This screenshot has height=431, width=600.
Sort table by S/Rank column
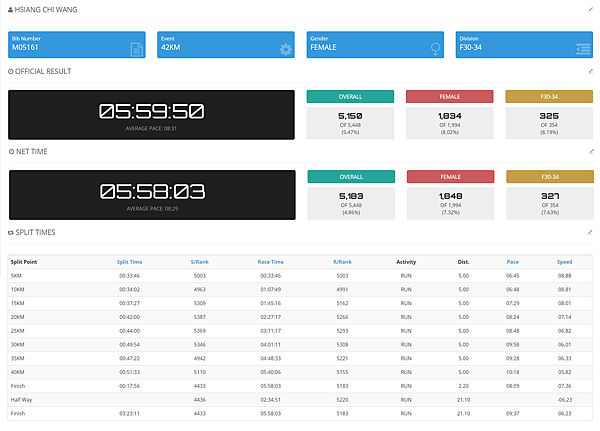[200, 262]
